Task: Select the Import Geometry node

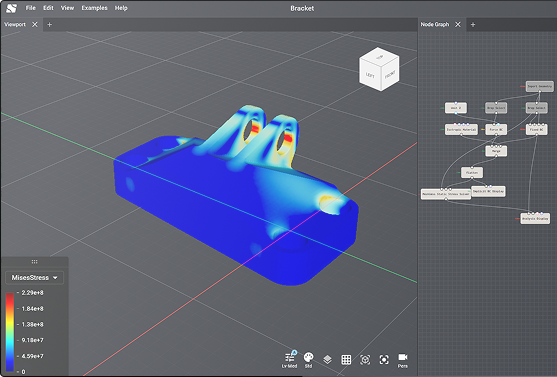Action: (540, 86)
